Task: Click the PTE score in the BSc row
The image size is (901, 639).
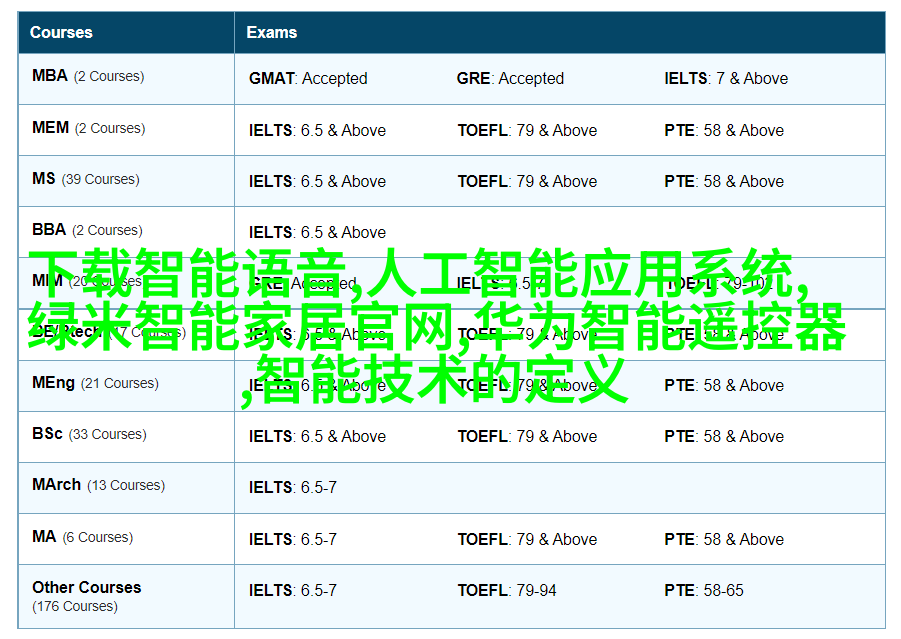Action: click(x=724, y=437)
